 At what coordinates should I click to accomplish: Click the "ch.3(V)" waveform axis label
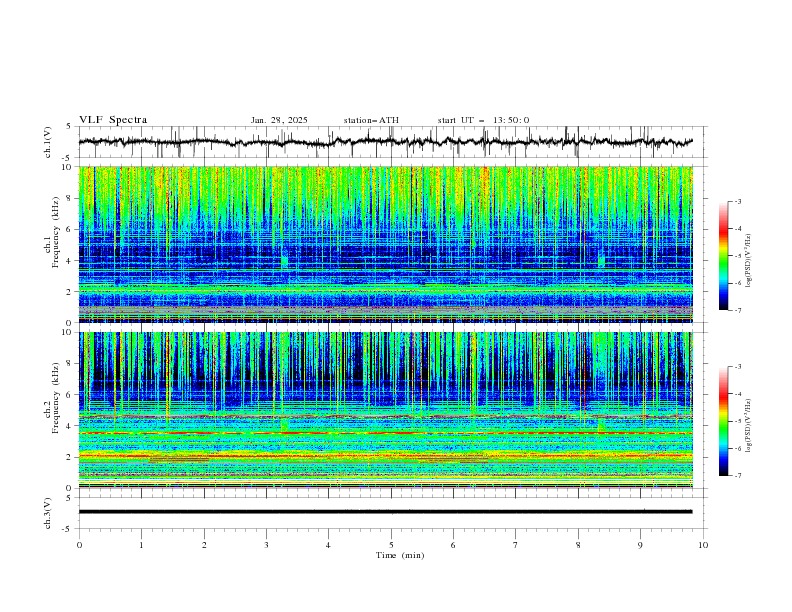pyautogui.click(x=48, y=513)
